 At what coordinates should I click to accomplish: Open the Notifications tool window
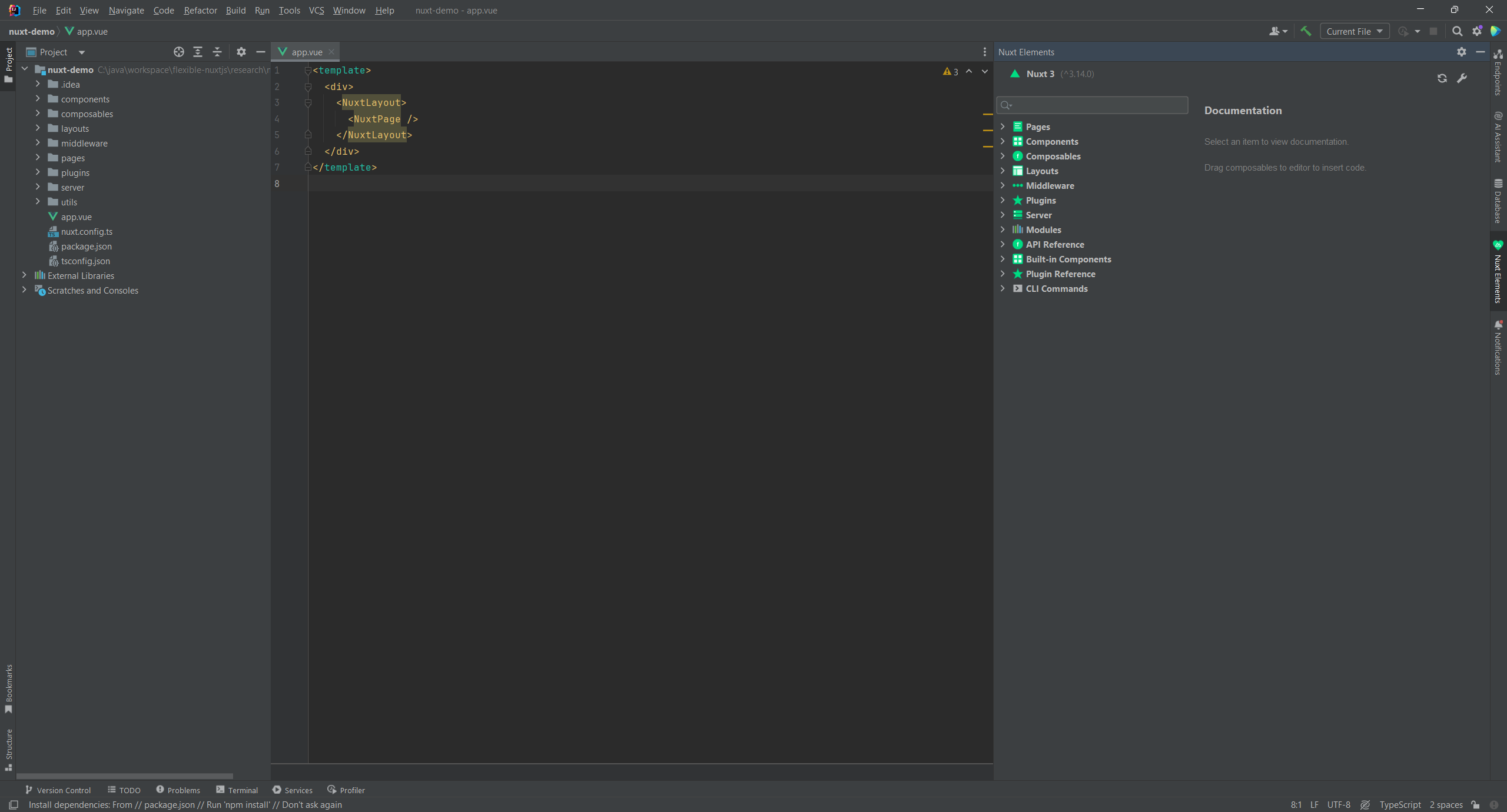click(1498, 347)
